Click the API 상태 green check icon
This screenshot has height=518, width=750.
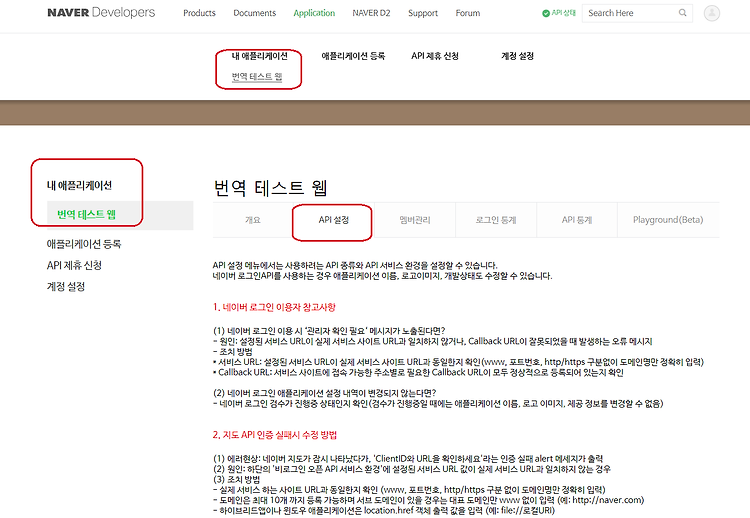tap(546, 13)
